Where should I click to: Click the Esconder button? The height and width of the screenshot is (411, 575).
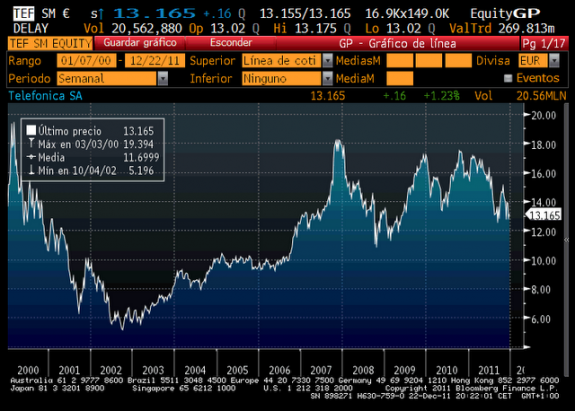[x=231, y=43]
